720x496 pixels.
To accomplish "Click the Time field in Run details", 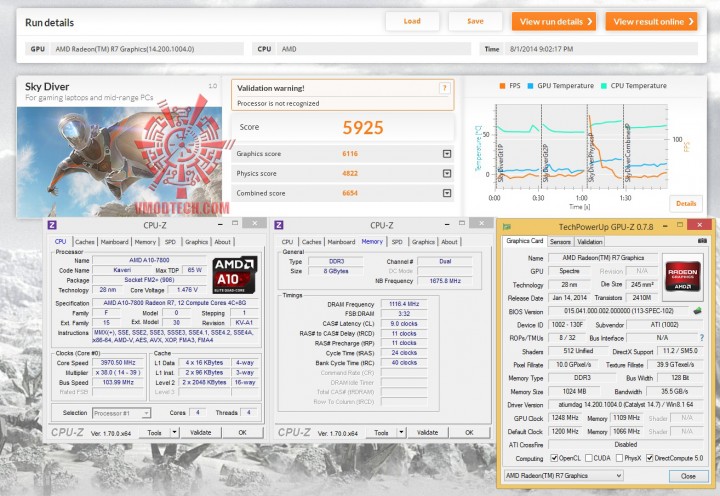I will coord(601,49).
